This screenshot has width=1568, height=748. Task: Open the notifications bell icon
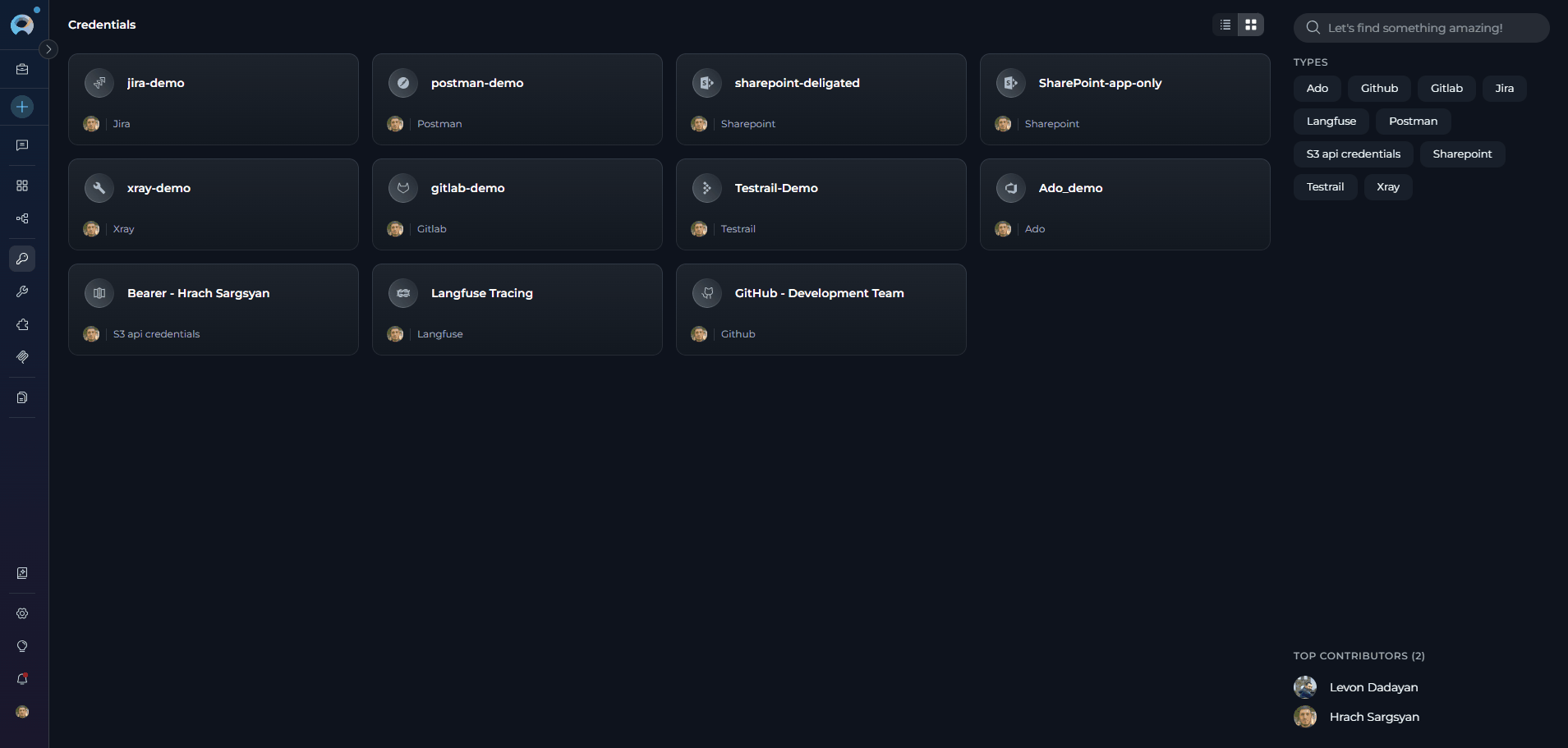coord(22,679)
